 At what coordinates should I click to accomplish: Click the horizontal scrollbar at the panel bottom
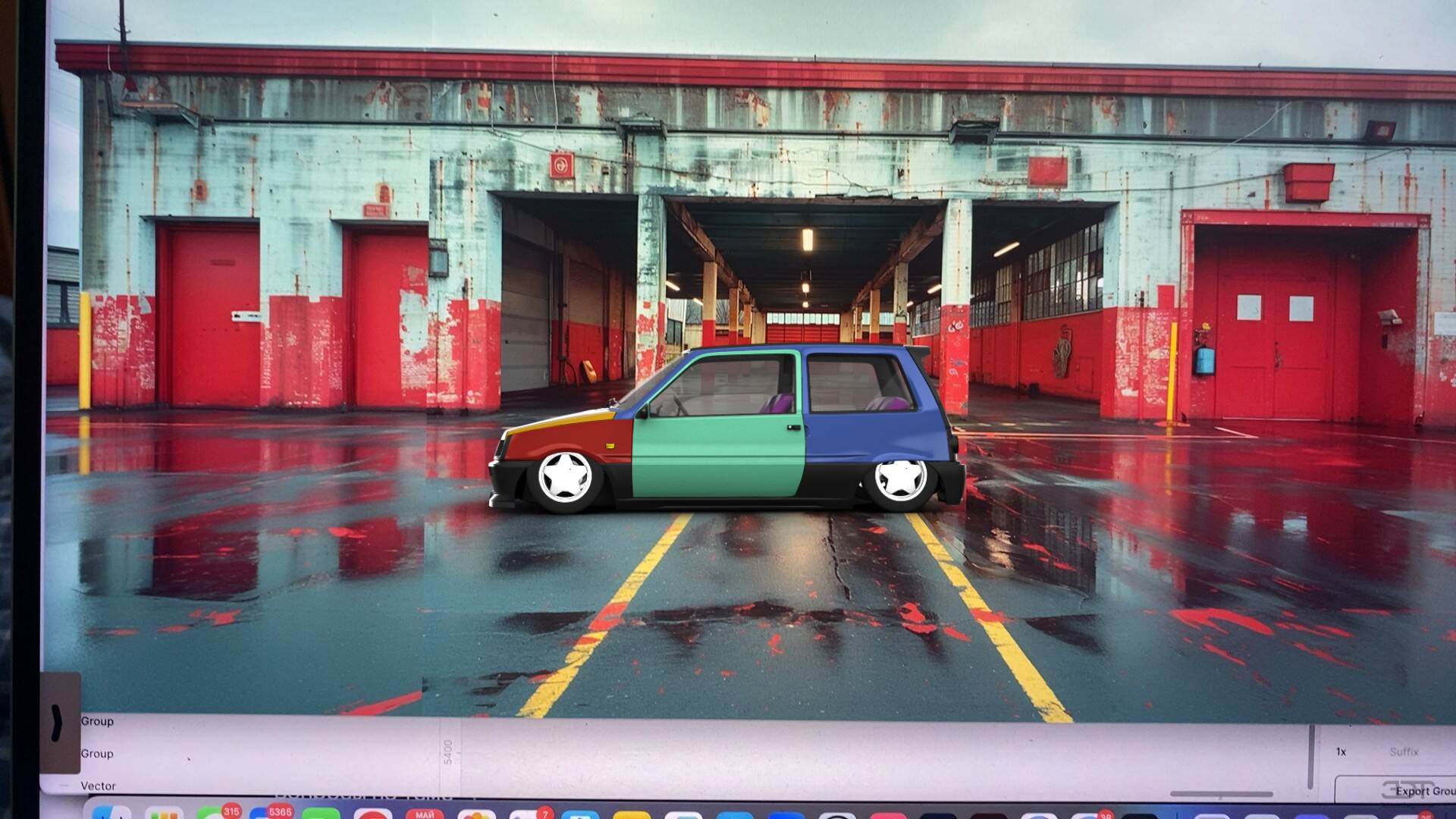[1221, 793]
